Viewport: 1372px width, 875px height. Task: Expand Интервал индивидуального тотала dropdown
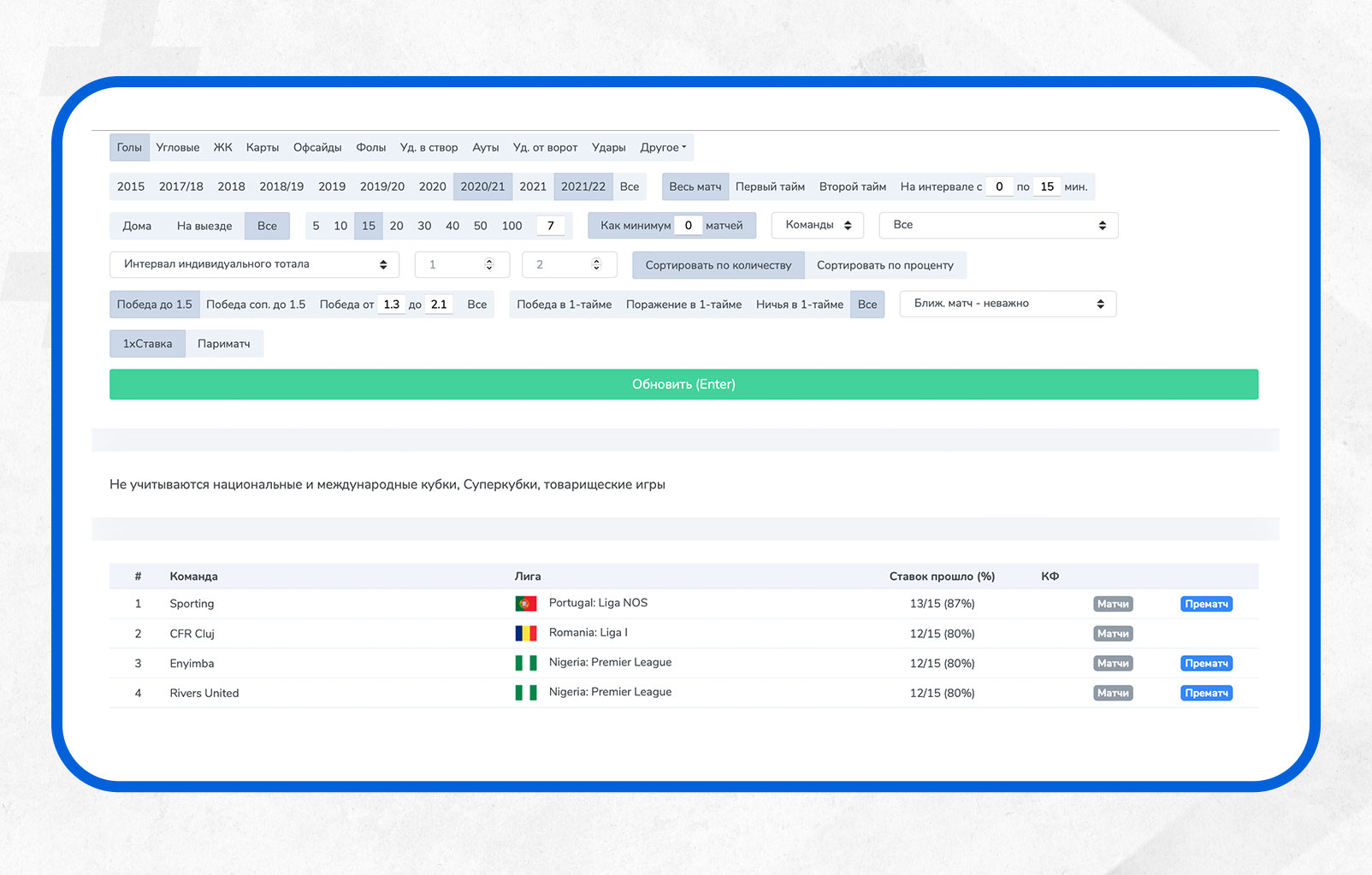[254, 264]
